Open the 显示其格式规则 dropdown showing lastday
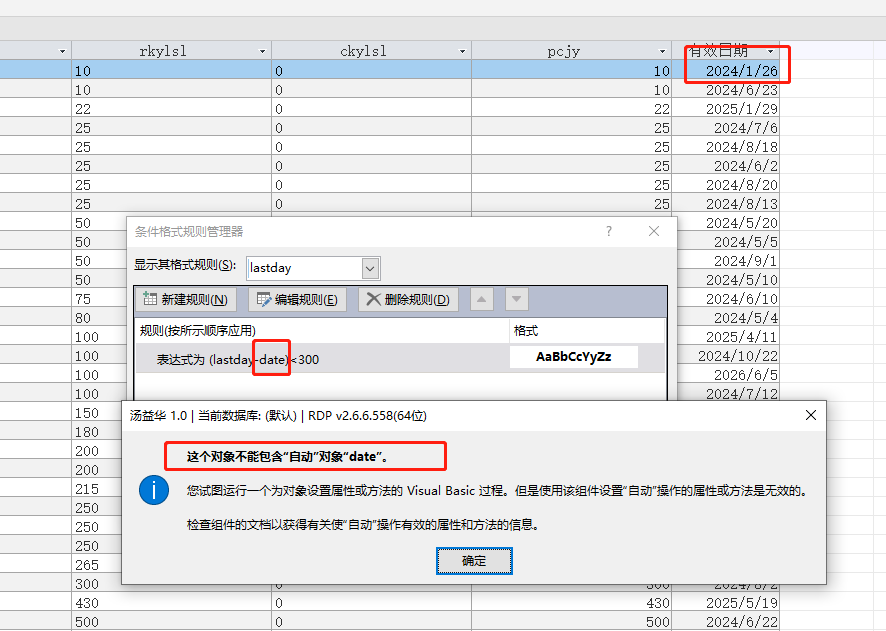The image size is (886, 631). pyautogui.click(x=370, y=268)
